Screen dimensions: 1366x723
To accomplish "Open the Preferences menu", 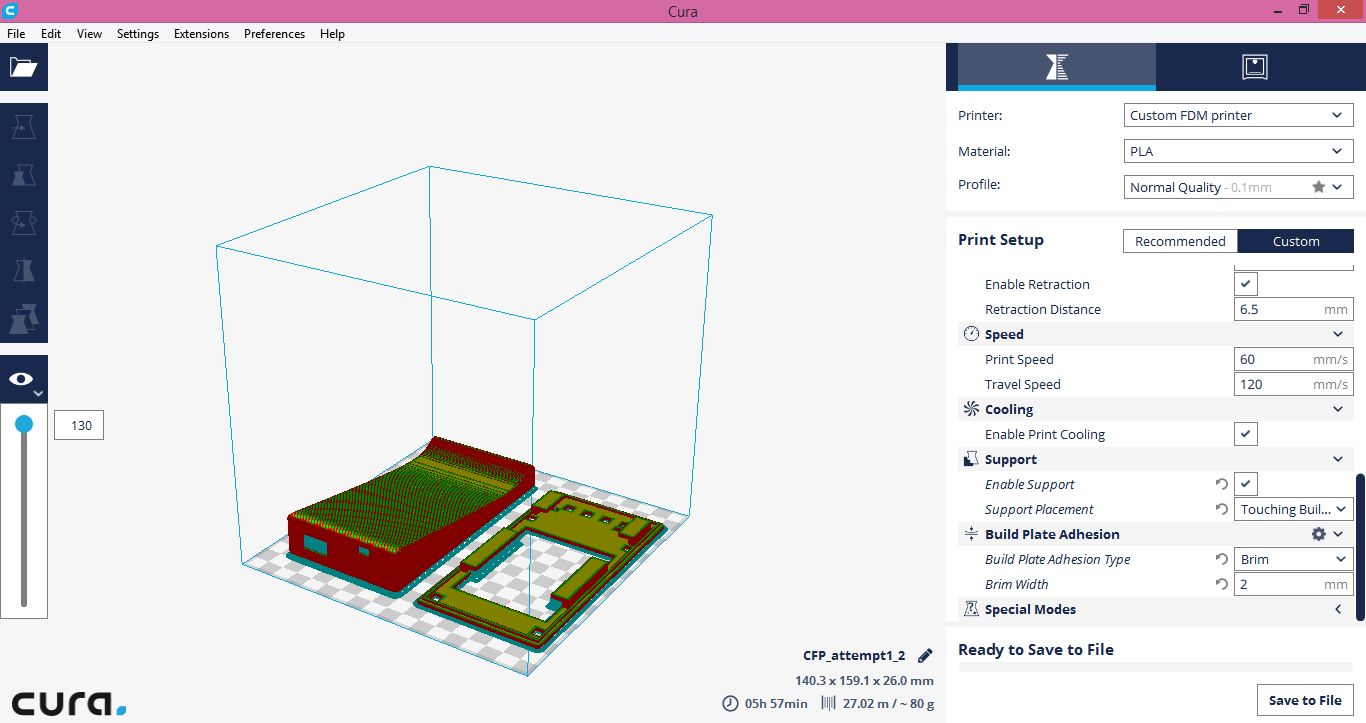I will (x=274, y=33).
